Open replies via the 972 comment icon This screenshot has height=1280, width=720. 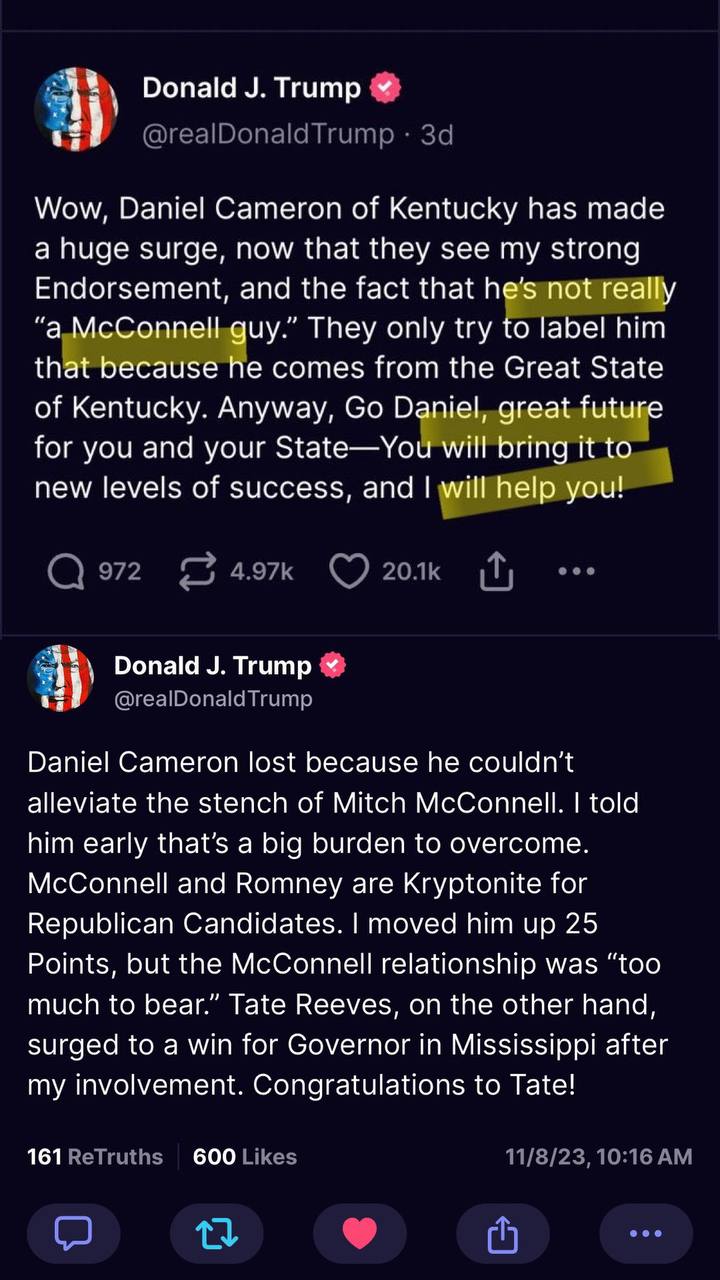pyautogui.click(x=67, y=572)
